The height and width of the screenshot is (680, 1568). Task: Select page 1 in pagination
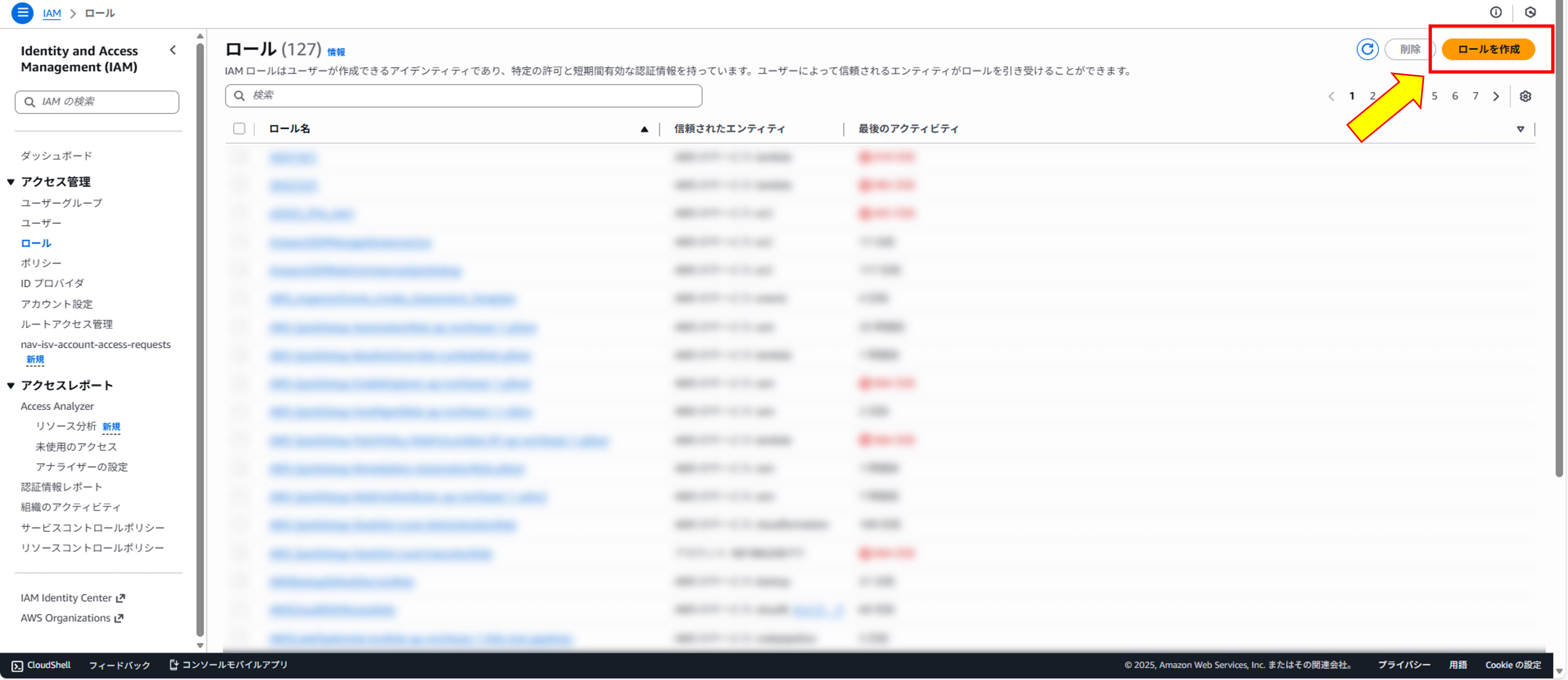click(1352, 96)
